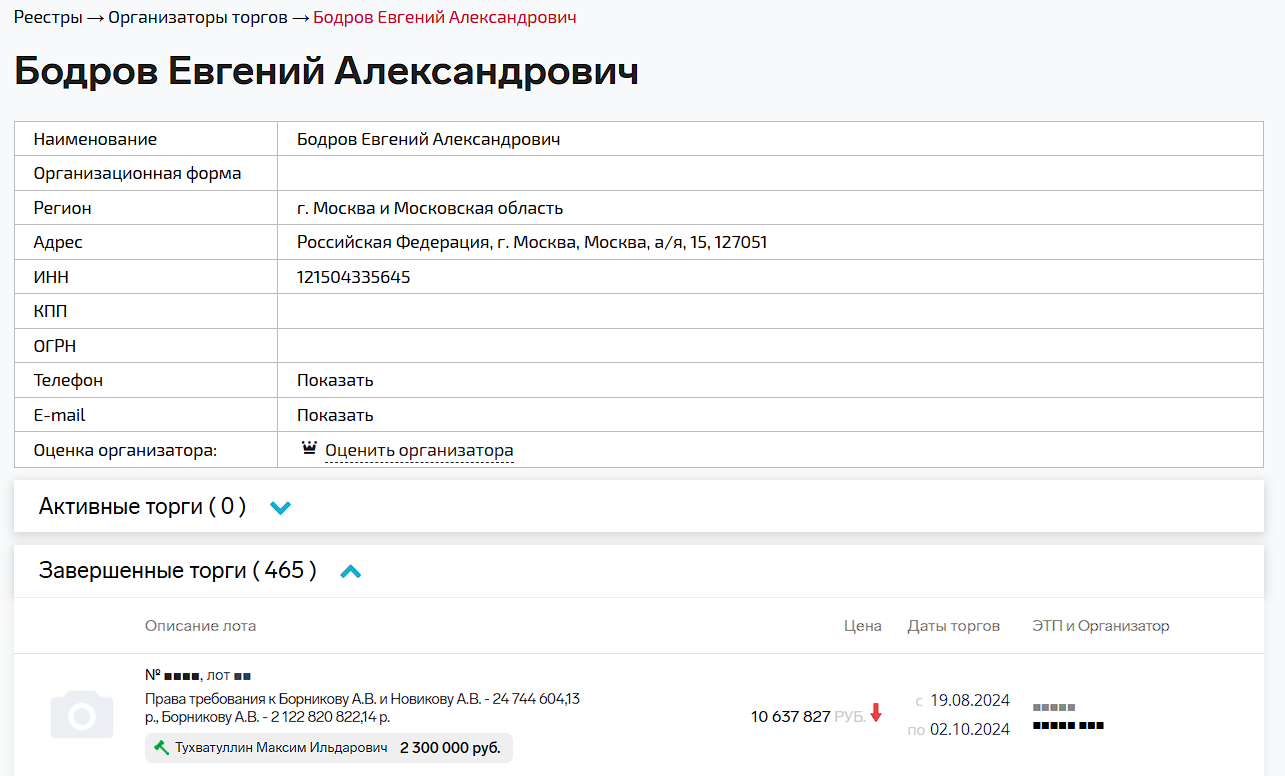Select the Наименование value Бодров Евгений Александрович
This screenshot has height=776, width=1285.
428,139
